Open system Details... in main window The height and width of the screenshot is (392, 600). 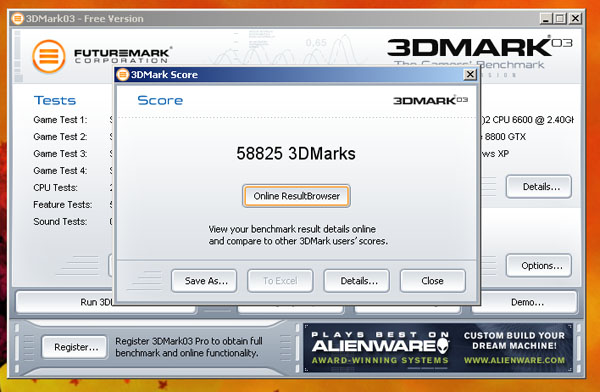tap(539, 187)
